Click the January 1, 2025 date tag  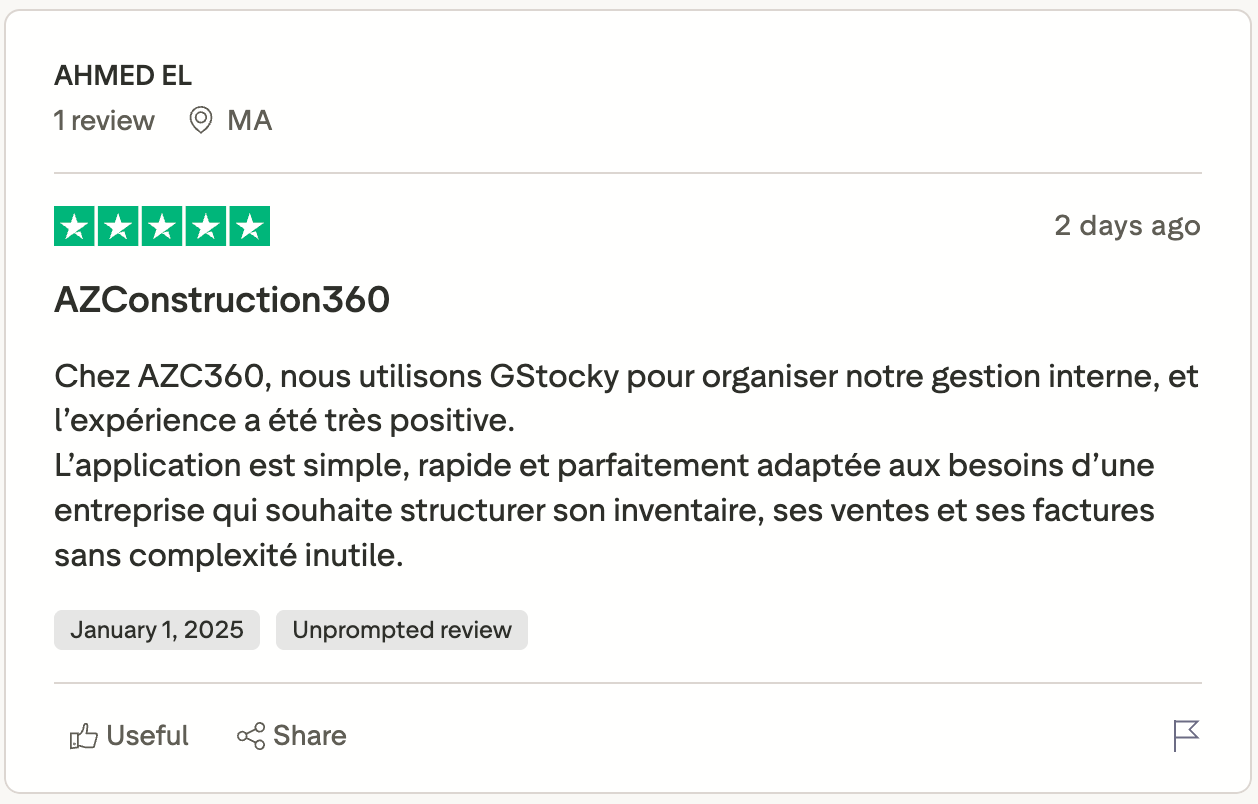point(156,630)
